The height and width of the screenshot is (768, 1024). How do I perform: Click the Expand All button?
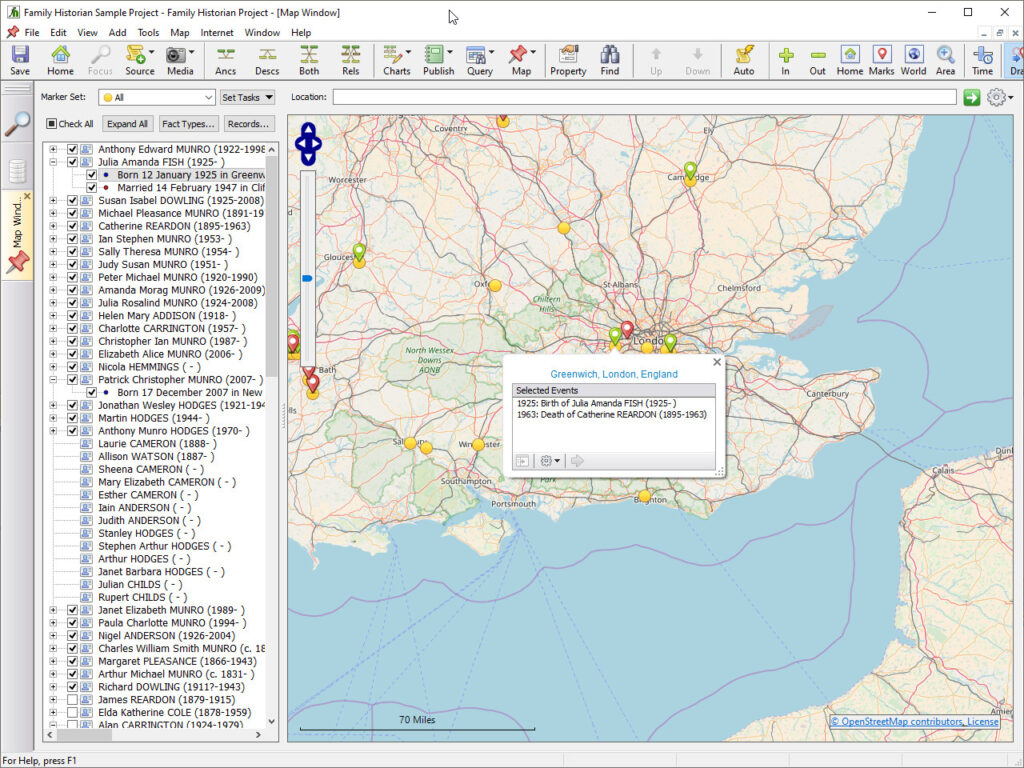[127, 124]
